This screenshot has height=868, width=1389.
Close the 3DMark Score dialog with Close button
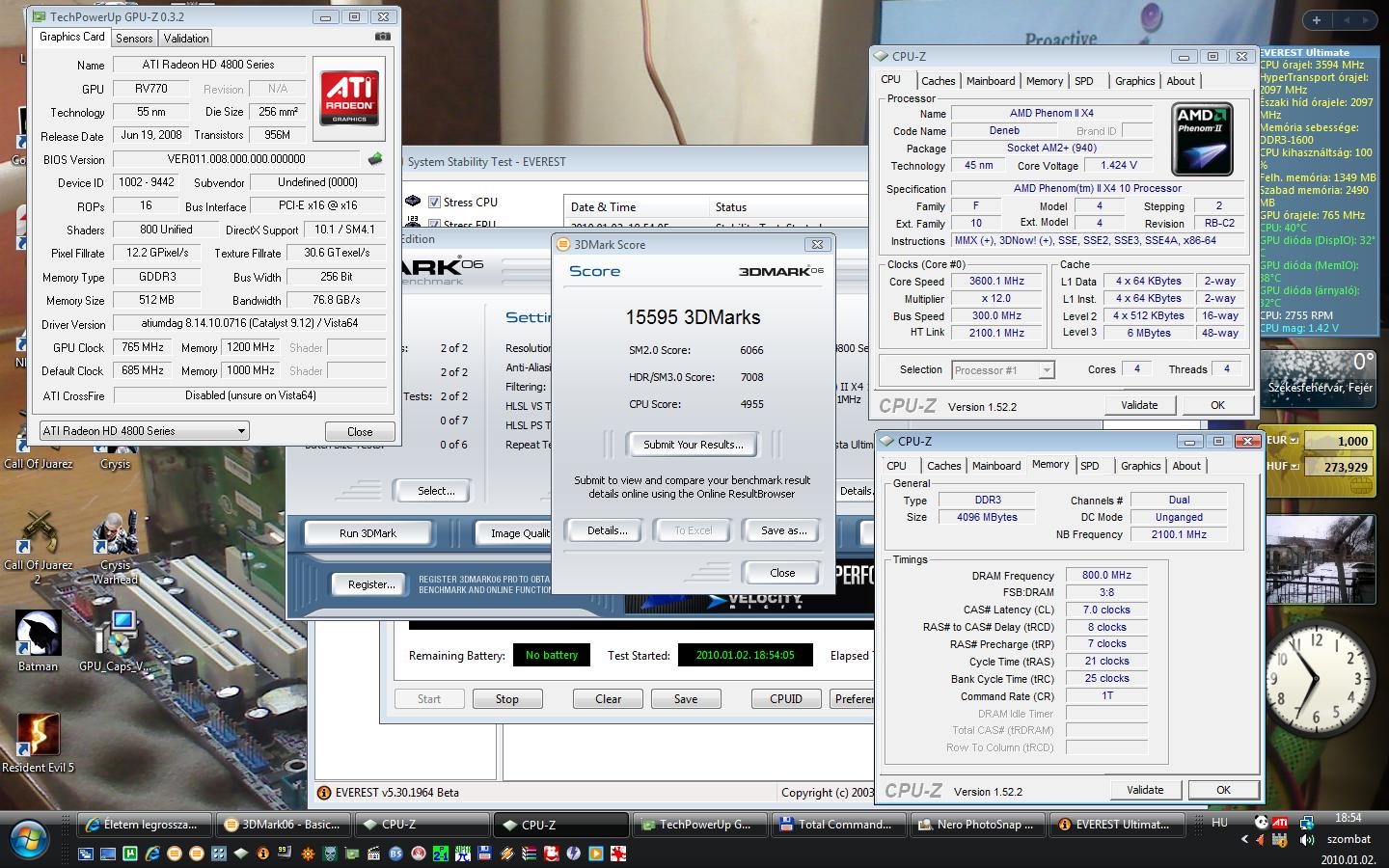tap(782, 572)
